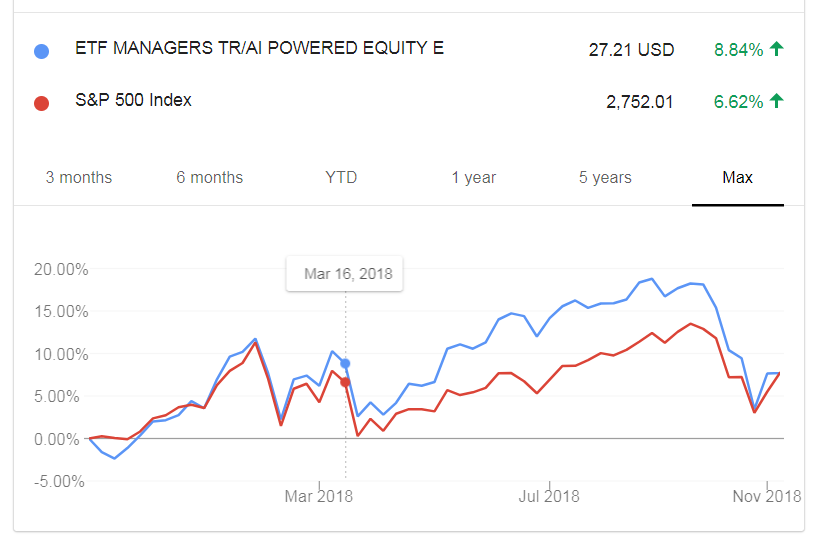Click the Jul 2018 axis label
The image size is (816, 541).
click(549, 496)
